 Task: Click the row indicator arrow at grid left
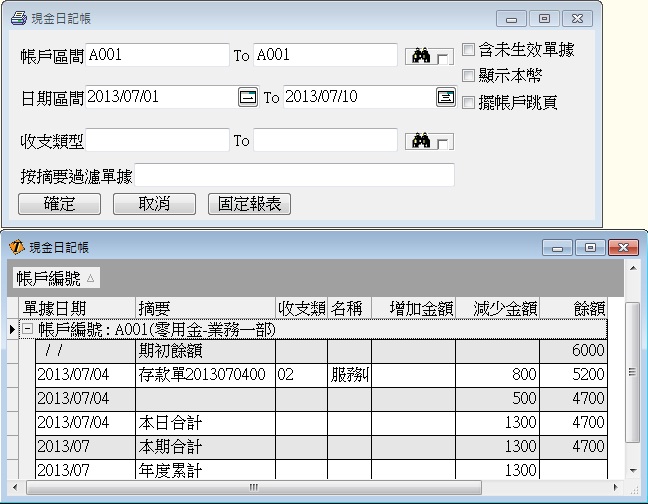coord(11,329)
